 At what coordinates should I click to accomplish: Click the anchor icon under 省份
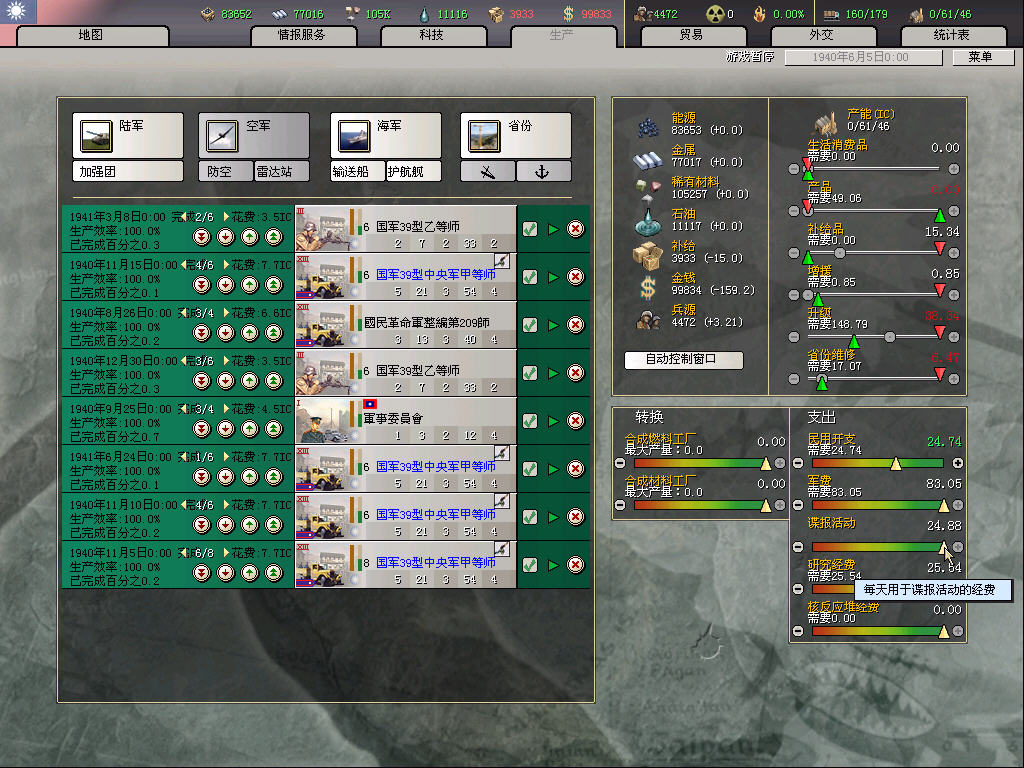(x=544, y=172)
